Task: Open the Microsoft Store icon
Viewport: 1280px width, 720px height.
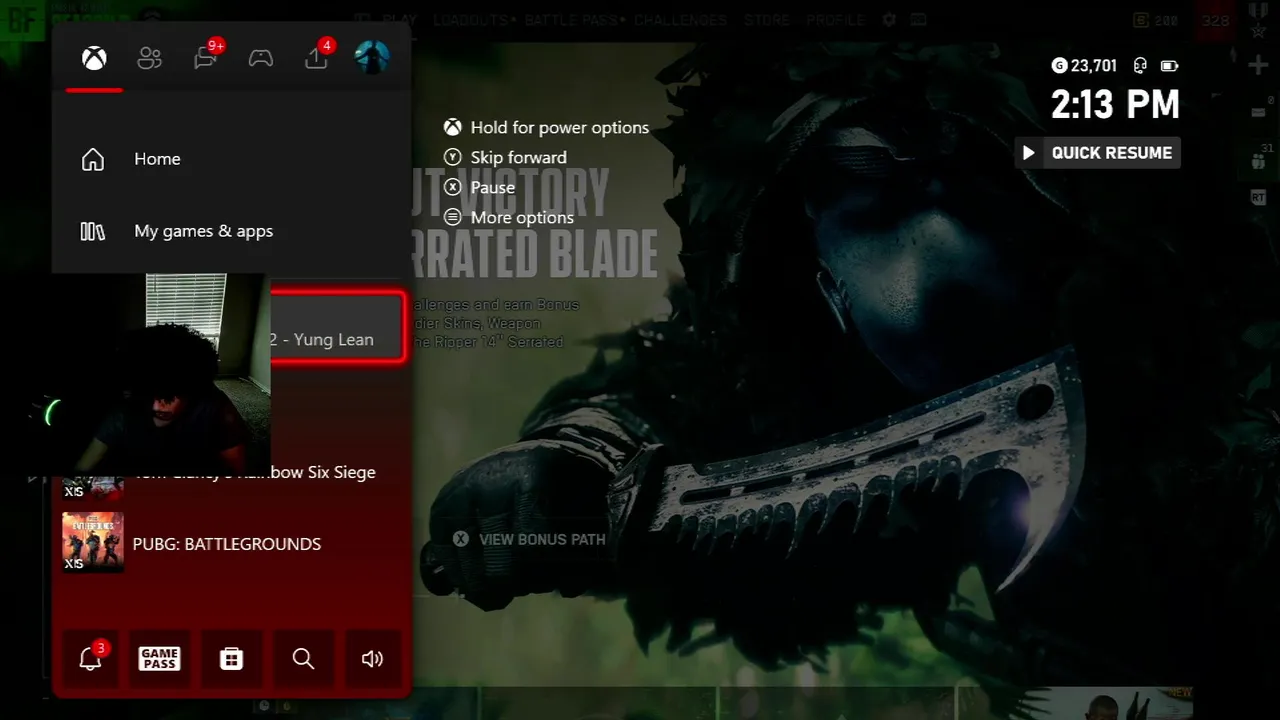Action: coord(231,658)
